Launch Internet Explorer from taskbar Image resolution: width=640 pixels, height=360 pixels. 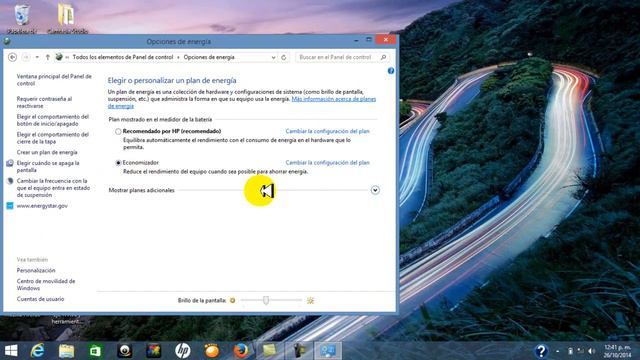tap(38, 351)
